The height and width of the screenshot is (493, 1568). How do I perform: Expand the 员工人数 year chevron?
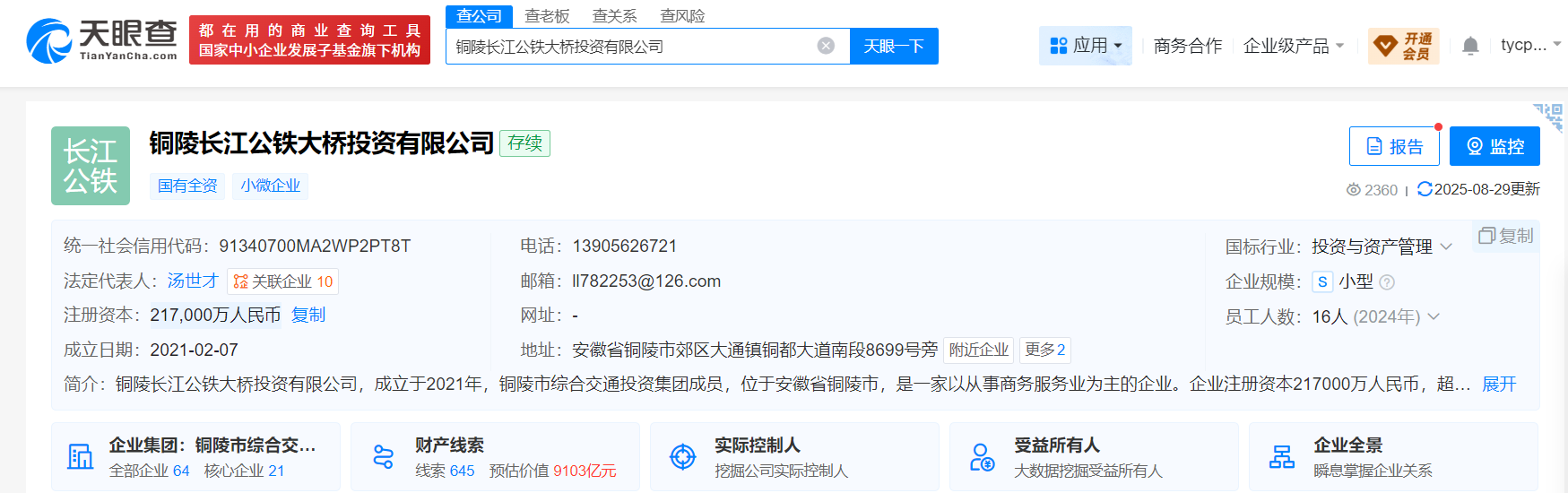tap(1434, 316)
